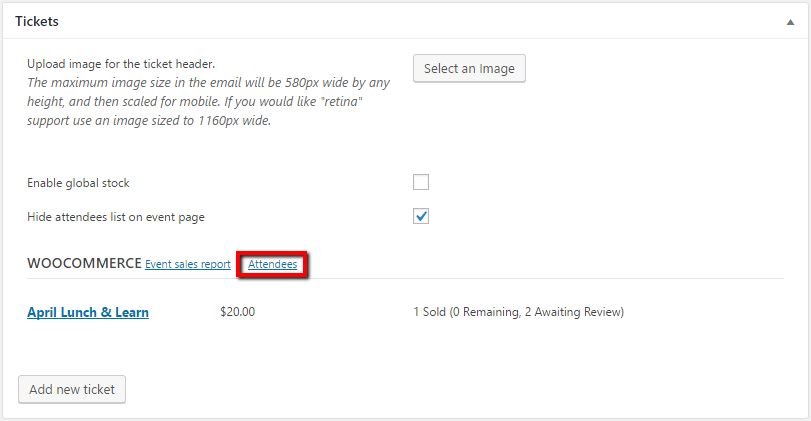Uncheck Hide attendees list checkbox

(x=421, y=216)
